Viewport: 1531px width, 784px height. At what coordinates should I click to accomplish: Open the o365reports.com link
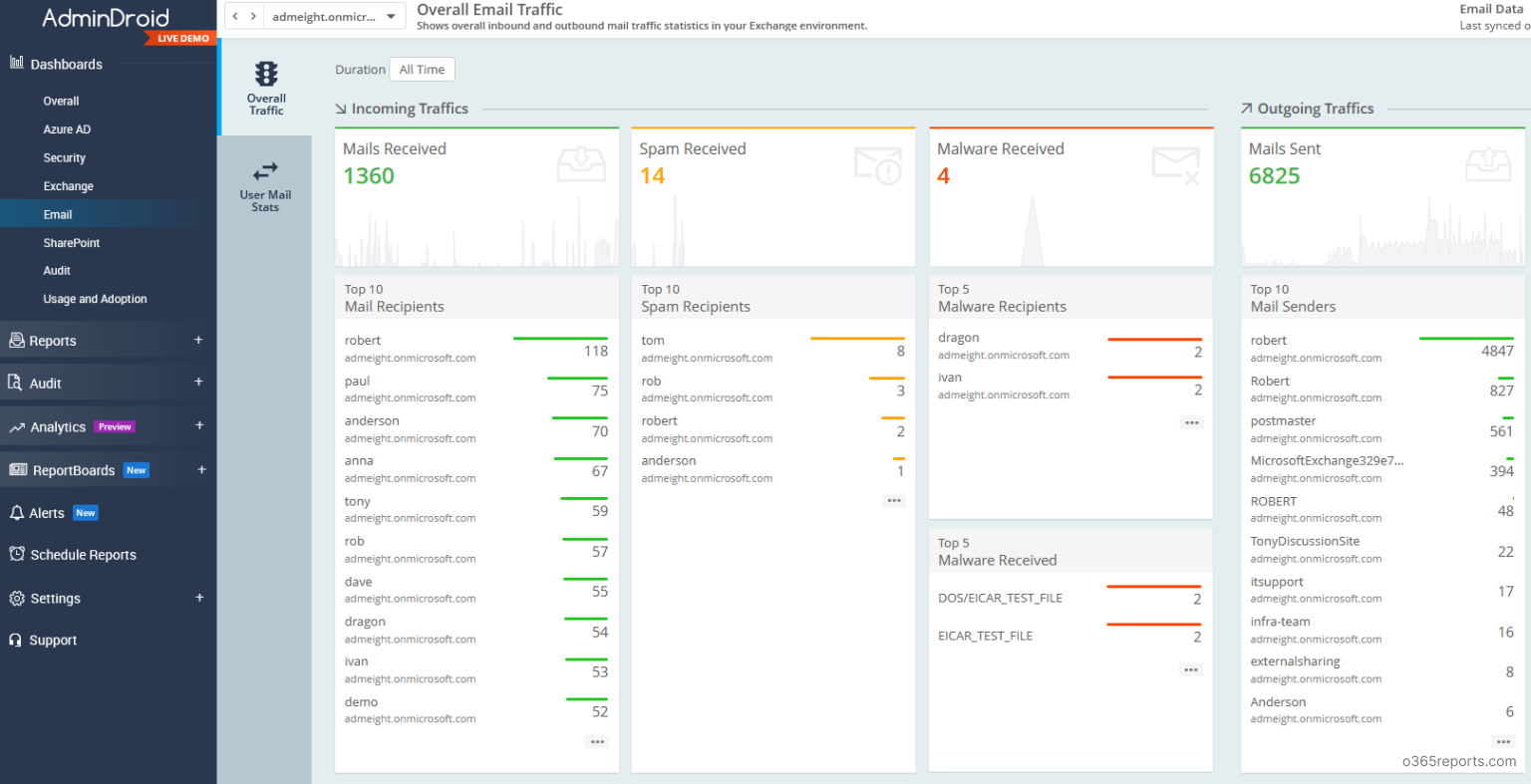coord(1458,761)
